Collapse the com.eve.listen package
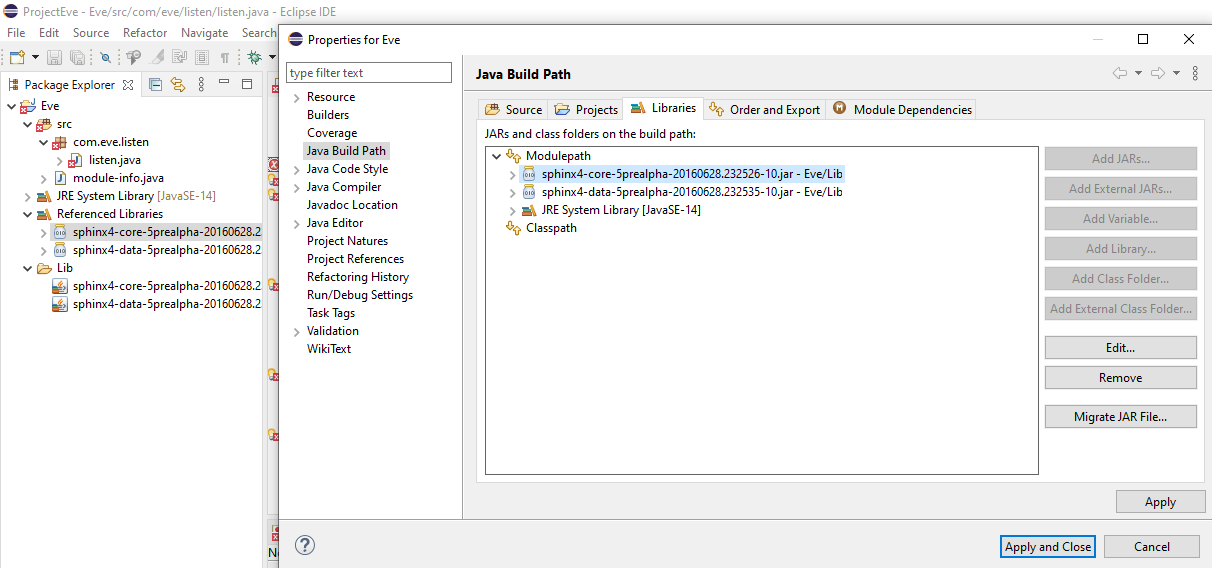 pos(42,142)
